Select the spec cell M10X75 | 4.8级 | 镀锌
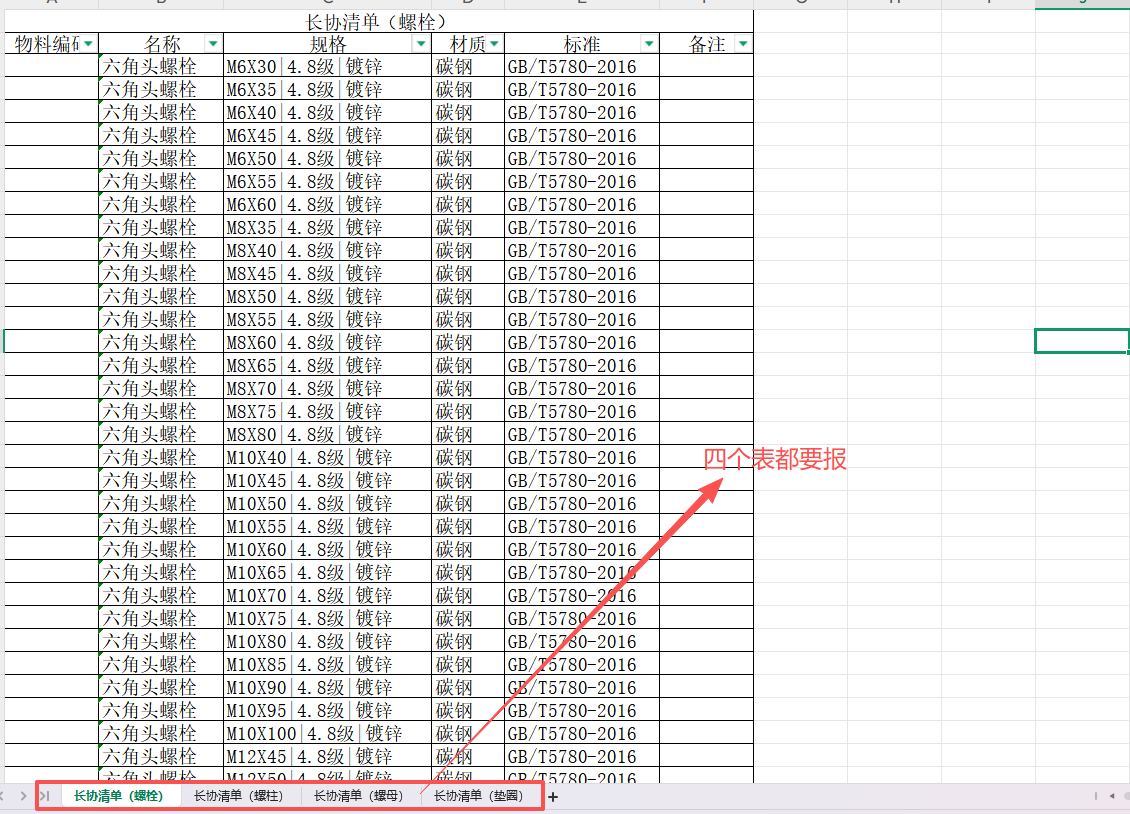 coord(327,619)
